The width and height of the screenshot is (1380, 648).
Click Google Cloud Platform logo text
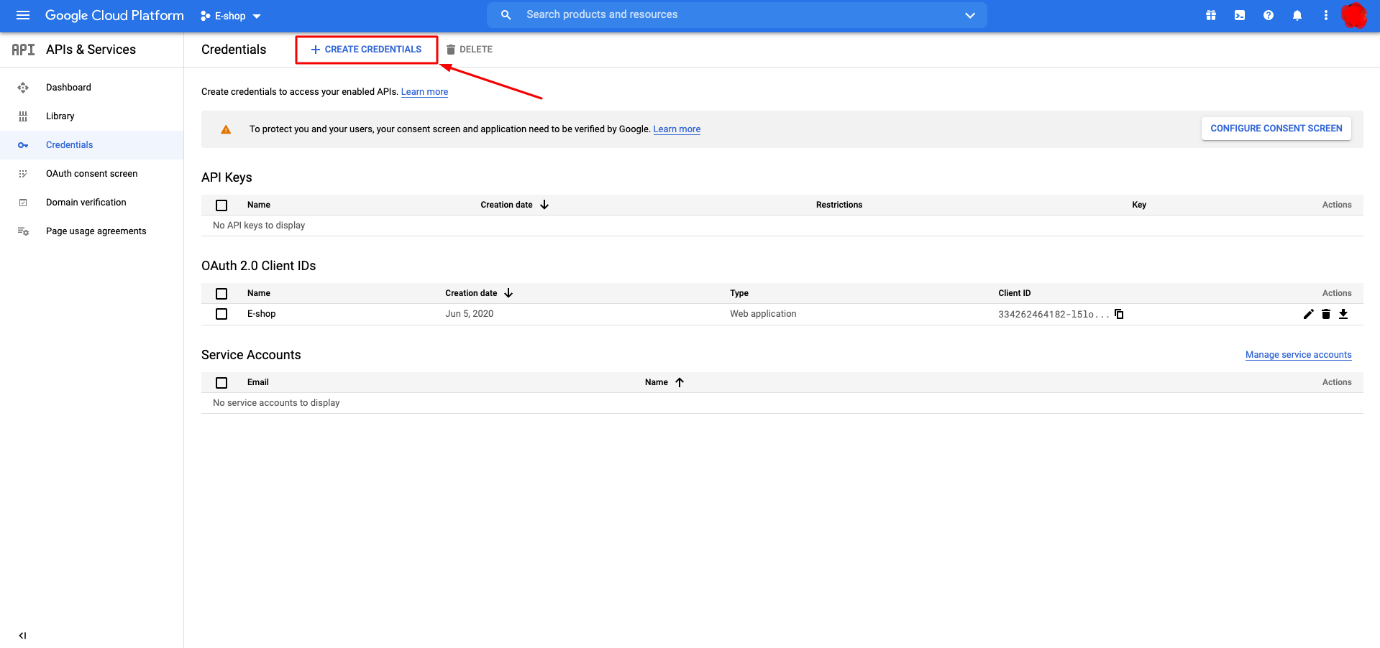click(114, 16)
